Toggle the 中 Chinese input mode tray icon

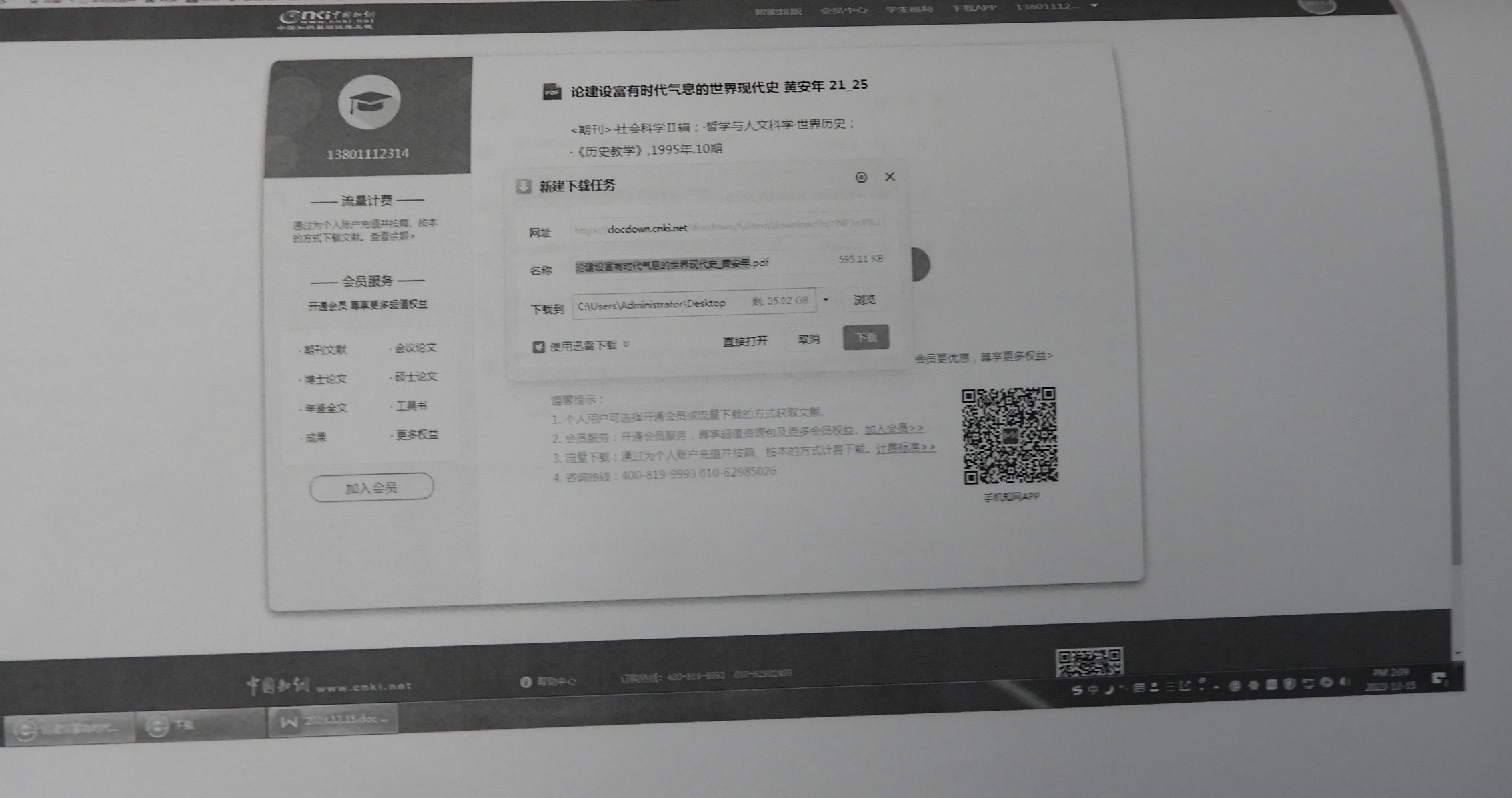pos(1093,689)
